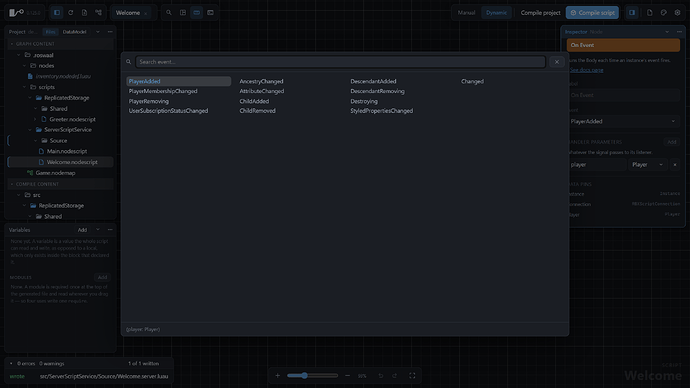Toggle the highlighted node view icon
690x388 pixels.
click(197, 13)
